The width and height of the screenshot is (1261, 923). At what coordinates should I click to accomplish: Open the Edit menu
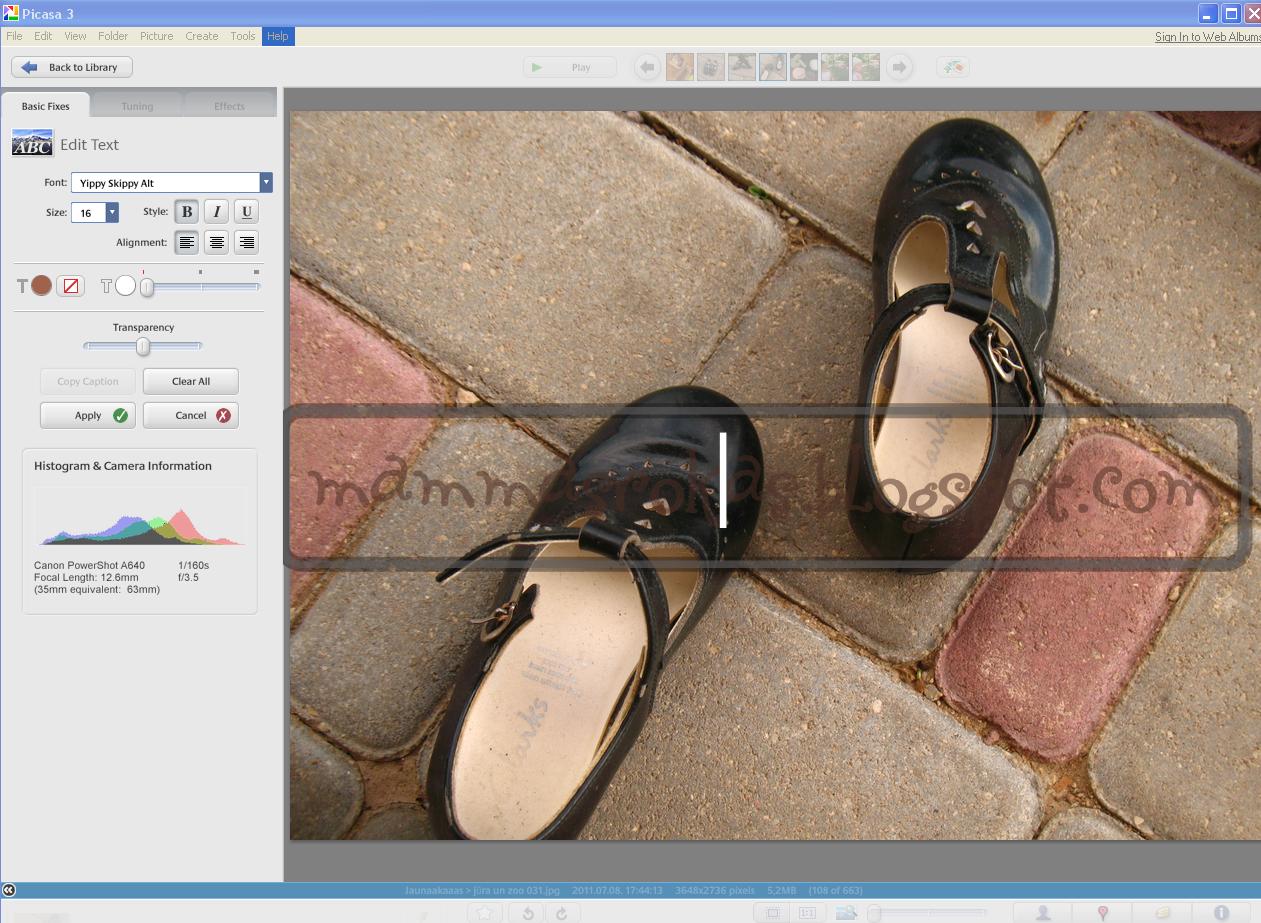[x=43, y=36]
